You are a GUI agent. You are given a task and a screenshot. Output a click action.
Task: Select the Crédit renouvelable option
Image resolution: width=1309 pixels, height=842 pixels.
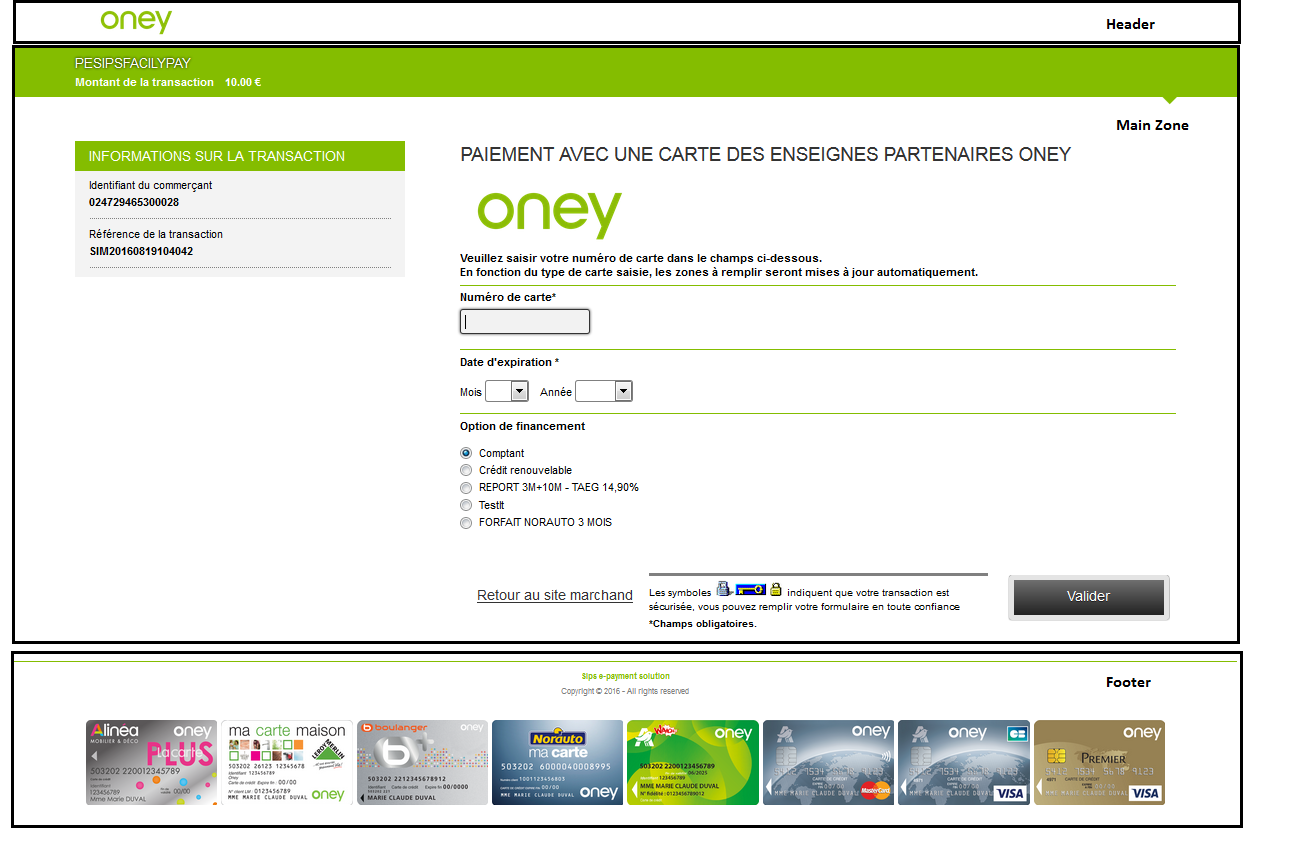(x=466, y=470)
